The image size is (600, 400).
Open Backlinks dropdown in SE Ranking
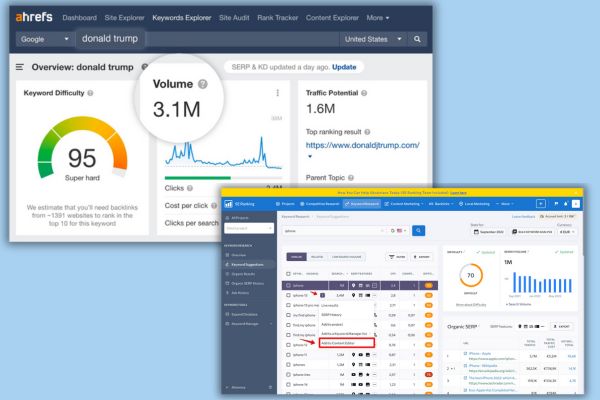point(441,204)
